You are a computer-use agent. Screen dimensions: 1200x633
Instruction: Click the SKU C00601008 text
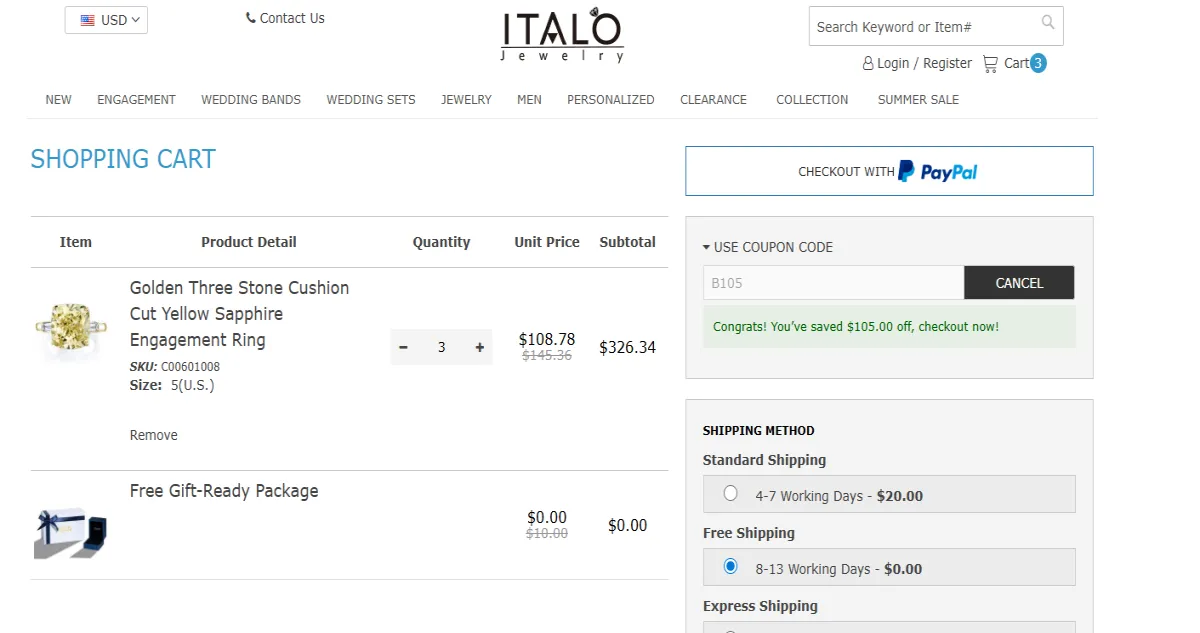[x=175, y=367]
